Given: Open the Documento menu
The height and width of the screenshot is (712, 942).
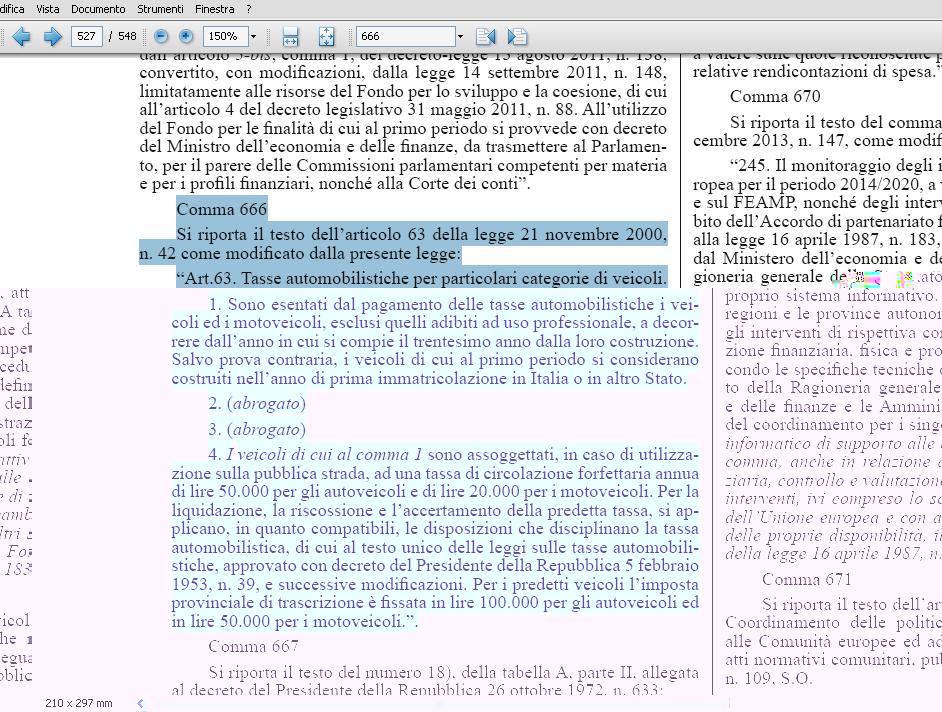Looking at the screenshot, I should coord(98,9).
